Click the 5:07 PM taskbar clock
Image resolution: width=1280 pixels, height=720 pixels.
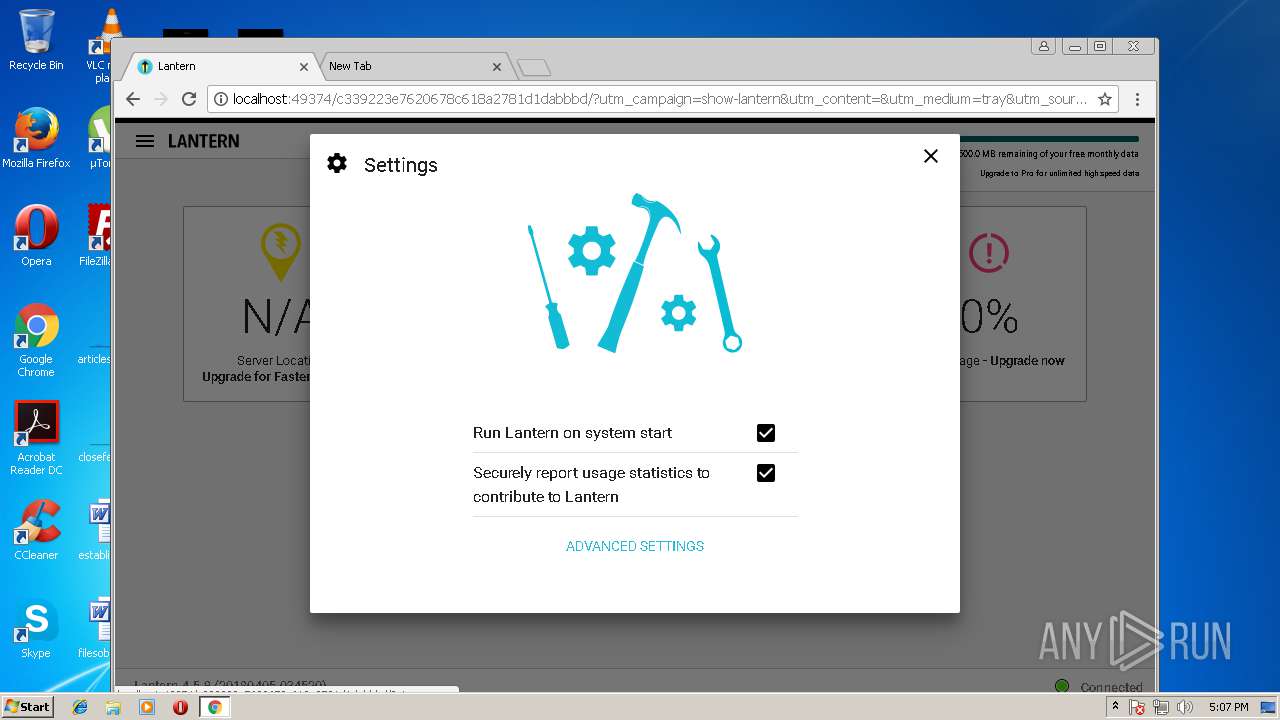1229,707
